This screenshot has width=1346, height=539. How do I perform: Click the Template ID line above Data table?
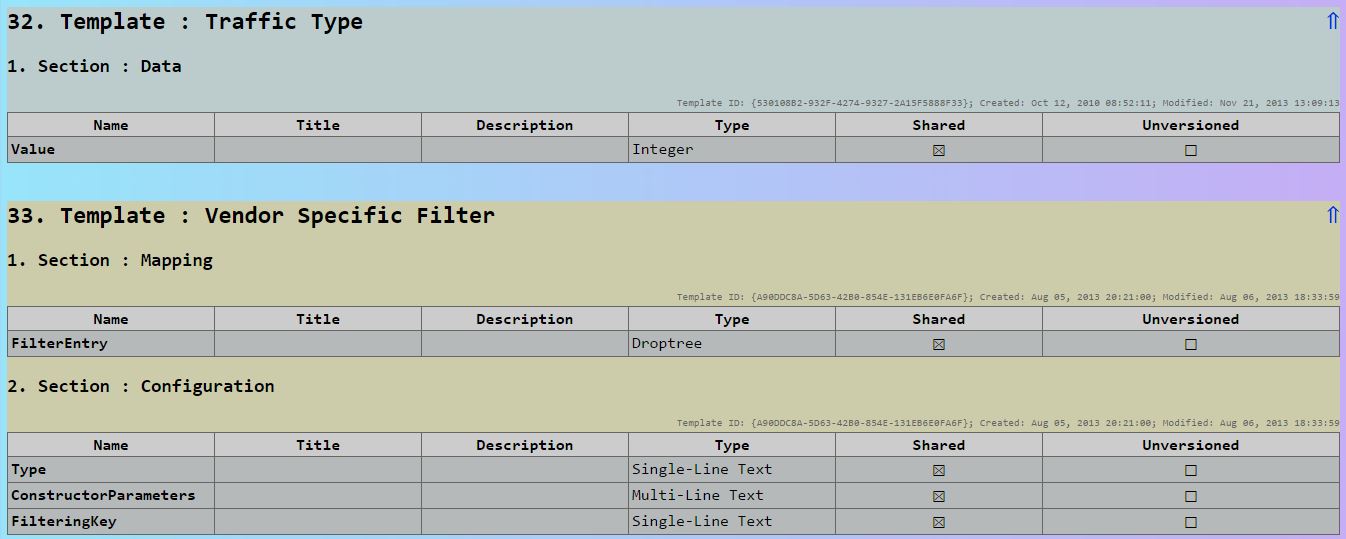[x=1008, y=103]
